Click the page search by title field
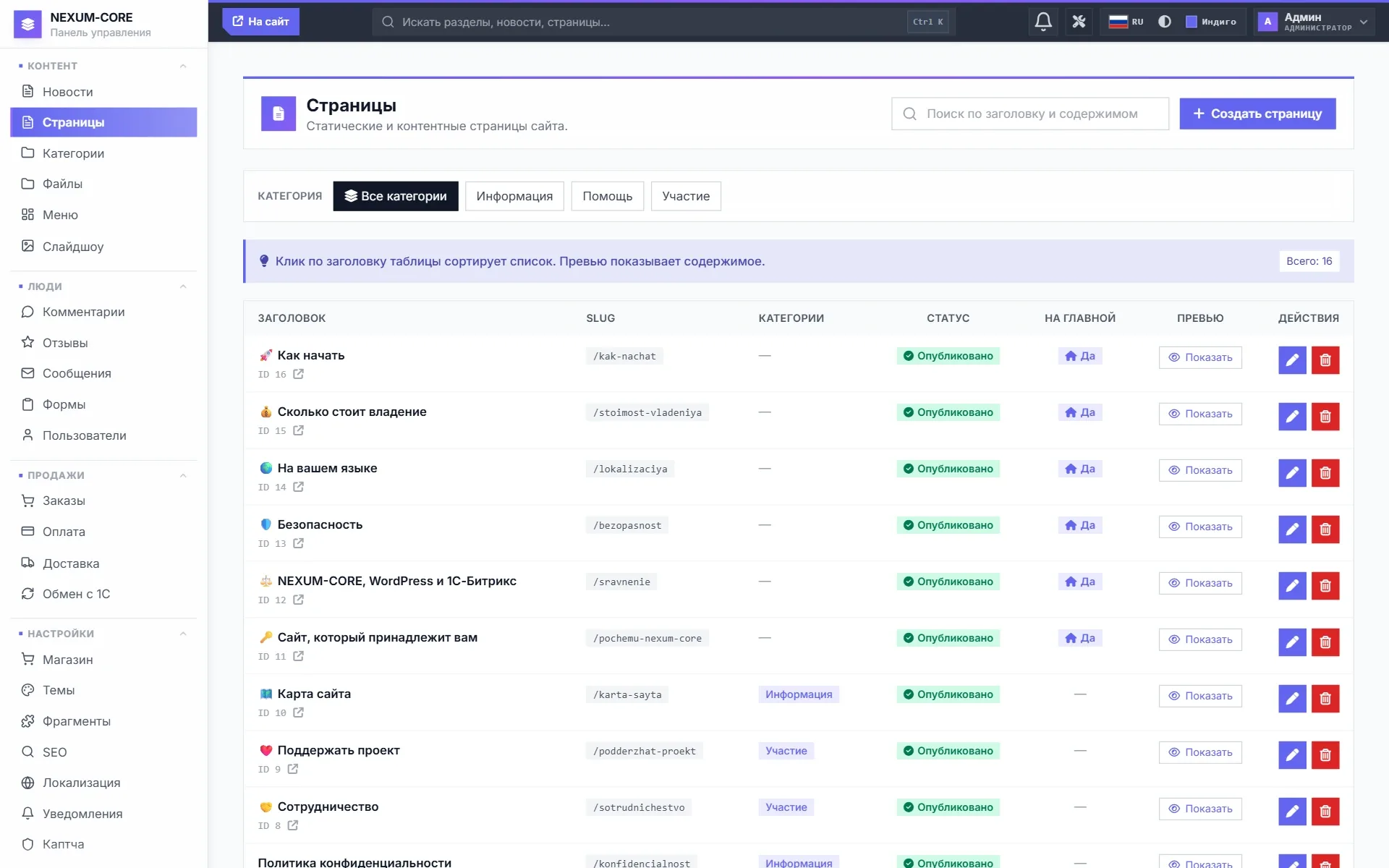Image resolution: width=1389 pixels, height=868 pixels. pyautogui.click(x=1029, y=114)
